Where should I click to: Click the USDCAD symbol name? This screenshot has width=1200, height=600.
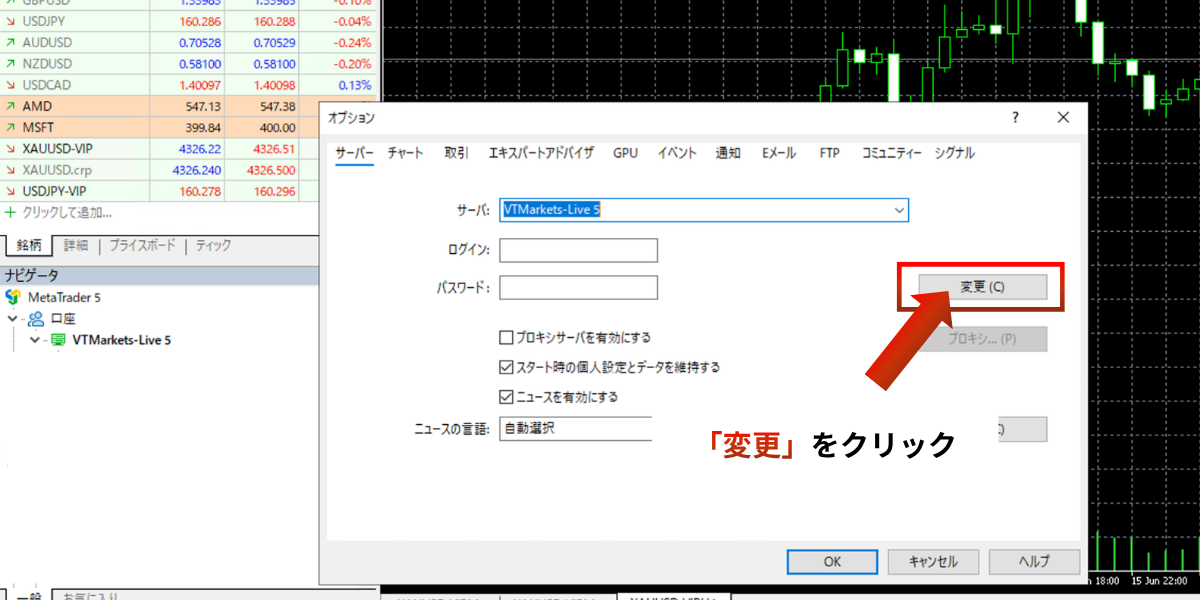point(47,85)
